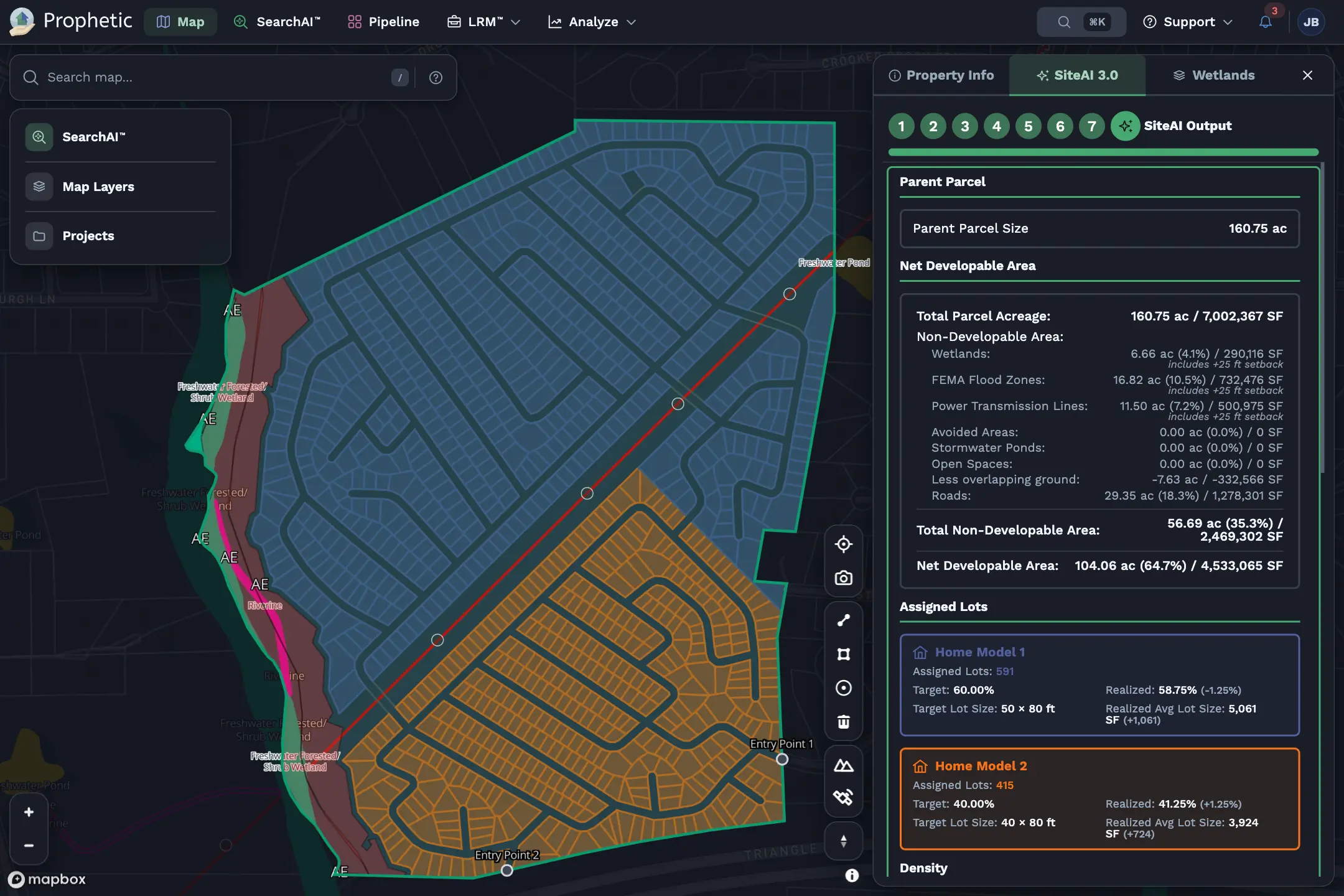Click the Search map input field

tap(215, 77)
